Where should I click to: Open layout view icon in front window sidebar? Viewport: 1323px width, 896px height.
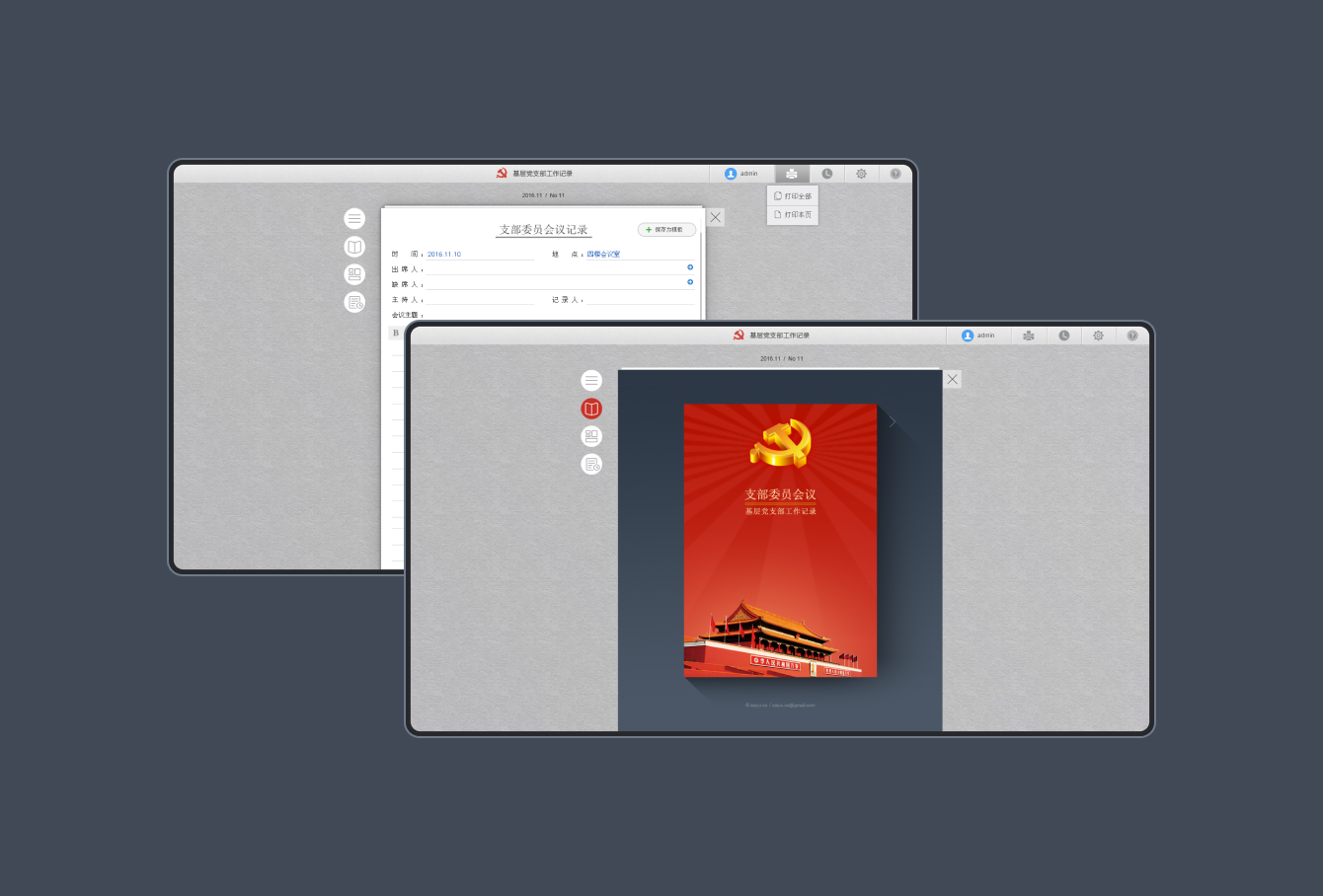(591, 436)
